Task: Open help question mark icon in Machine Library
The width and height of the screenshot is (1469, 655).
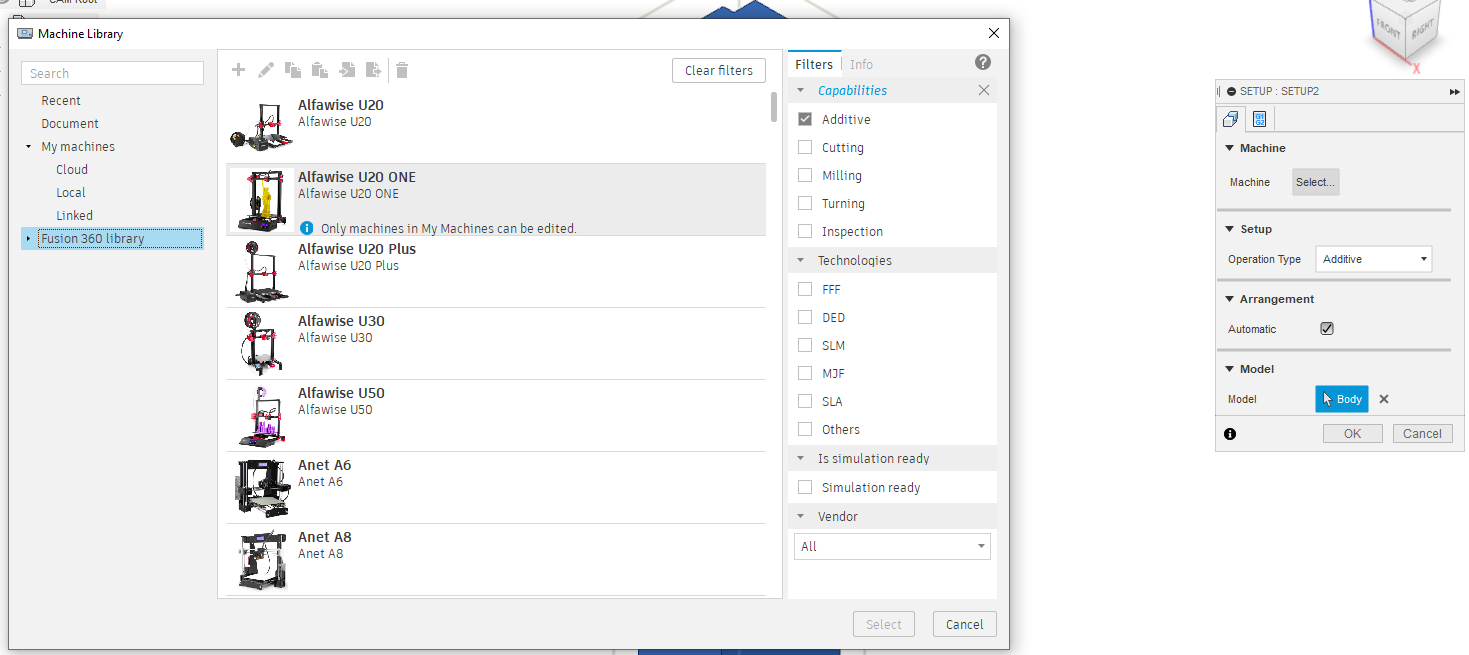Action: coord(983,62)
